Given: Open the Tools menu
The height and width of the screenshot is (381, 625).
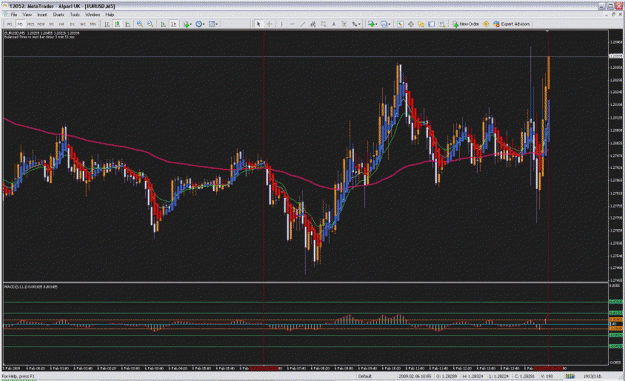Looking at the screenshot, I should (x=75, y=14).
